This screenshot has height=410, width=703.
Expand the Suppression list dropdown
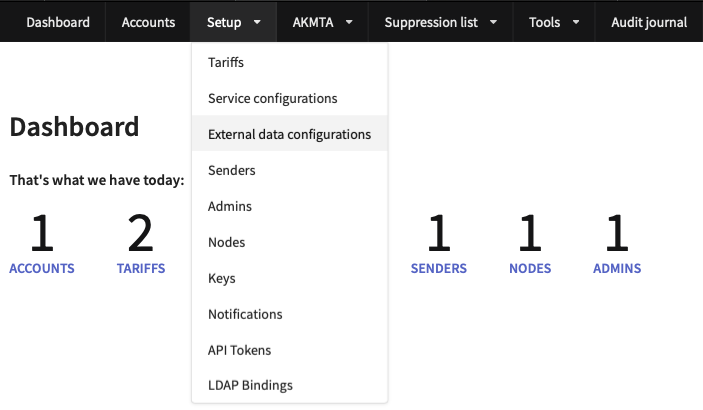440,22
